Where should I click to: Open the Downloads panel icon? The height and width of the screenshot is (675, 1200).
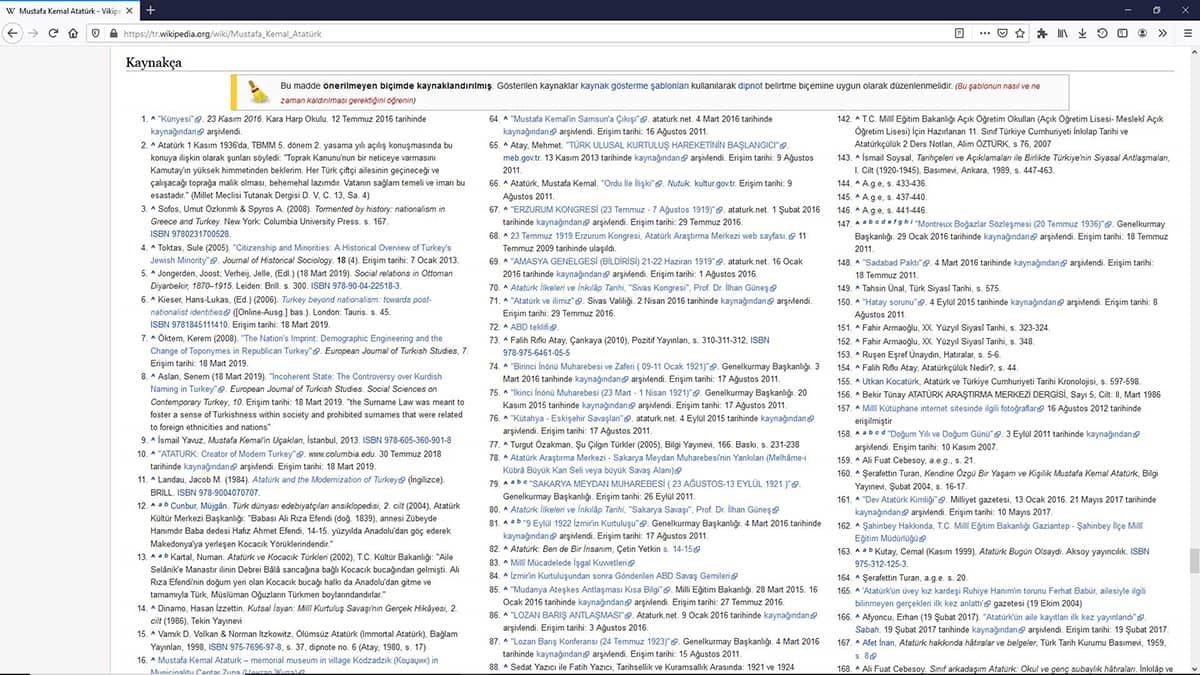pyautogui.click(x=1082, y=33)
